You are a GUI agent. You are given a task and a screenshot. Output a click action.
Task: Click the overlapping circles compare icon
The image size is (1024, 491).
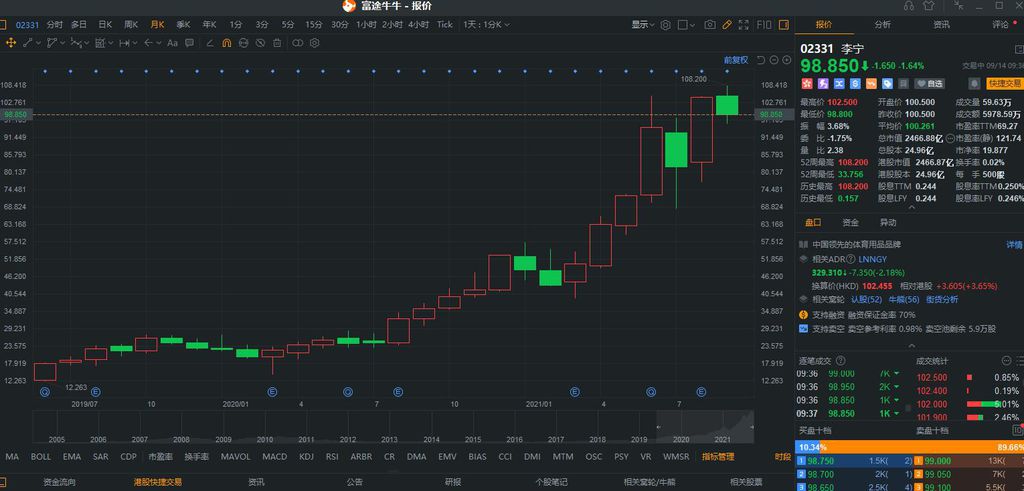(297, 43)
